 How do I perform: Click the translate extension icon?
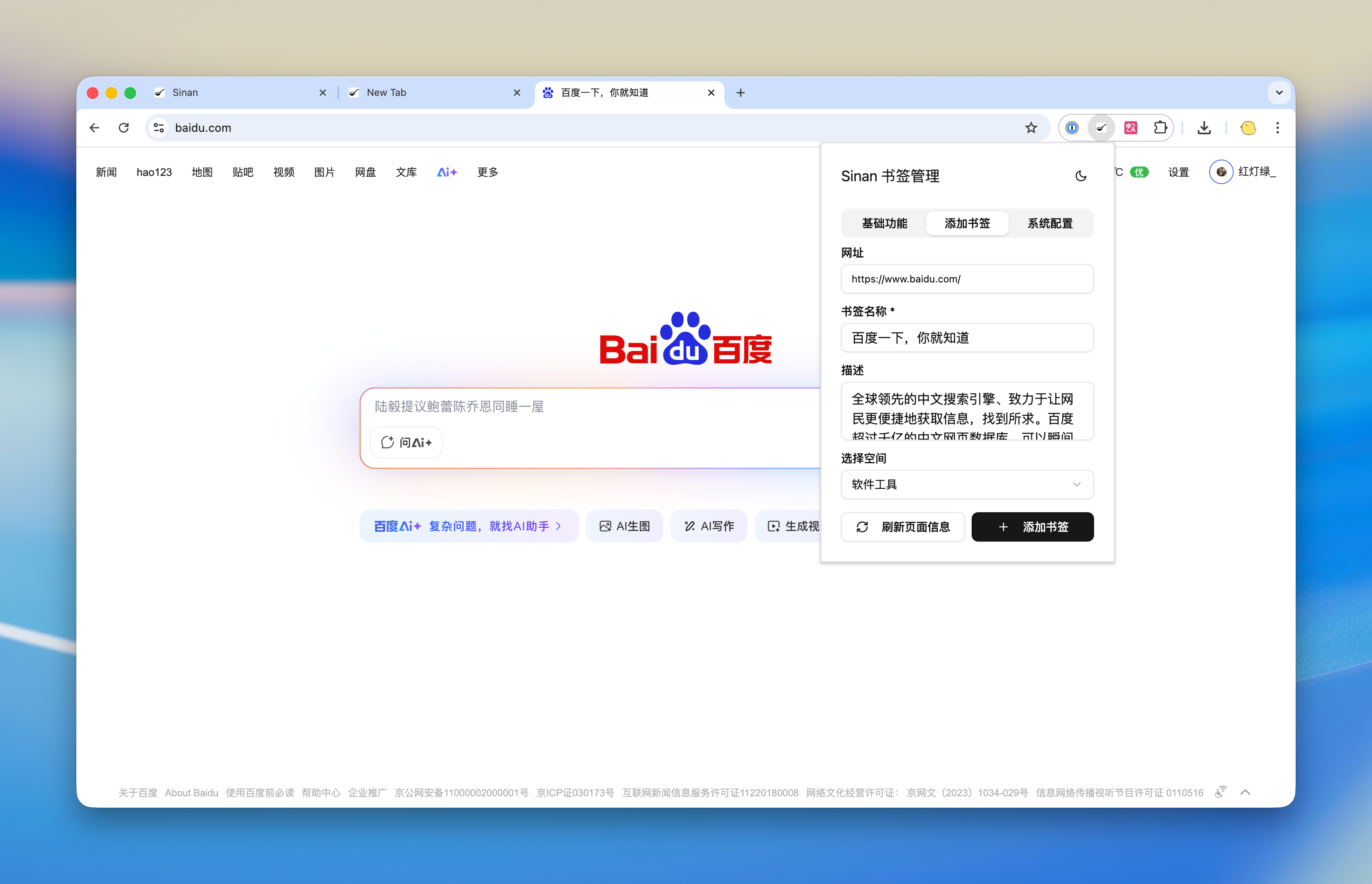[1130, 127]
